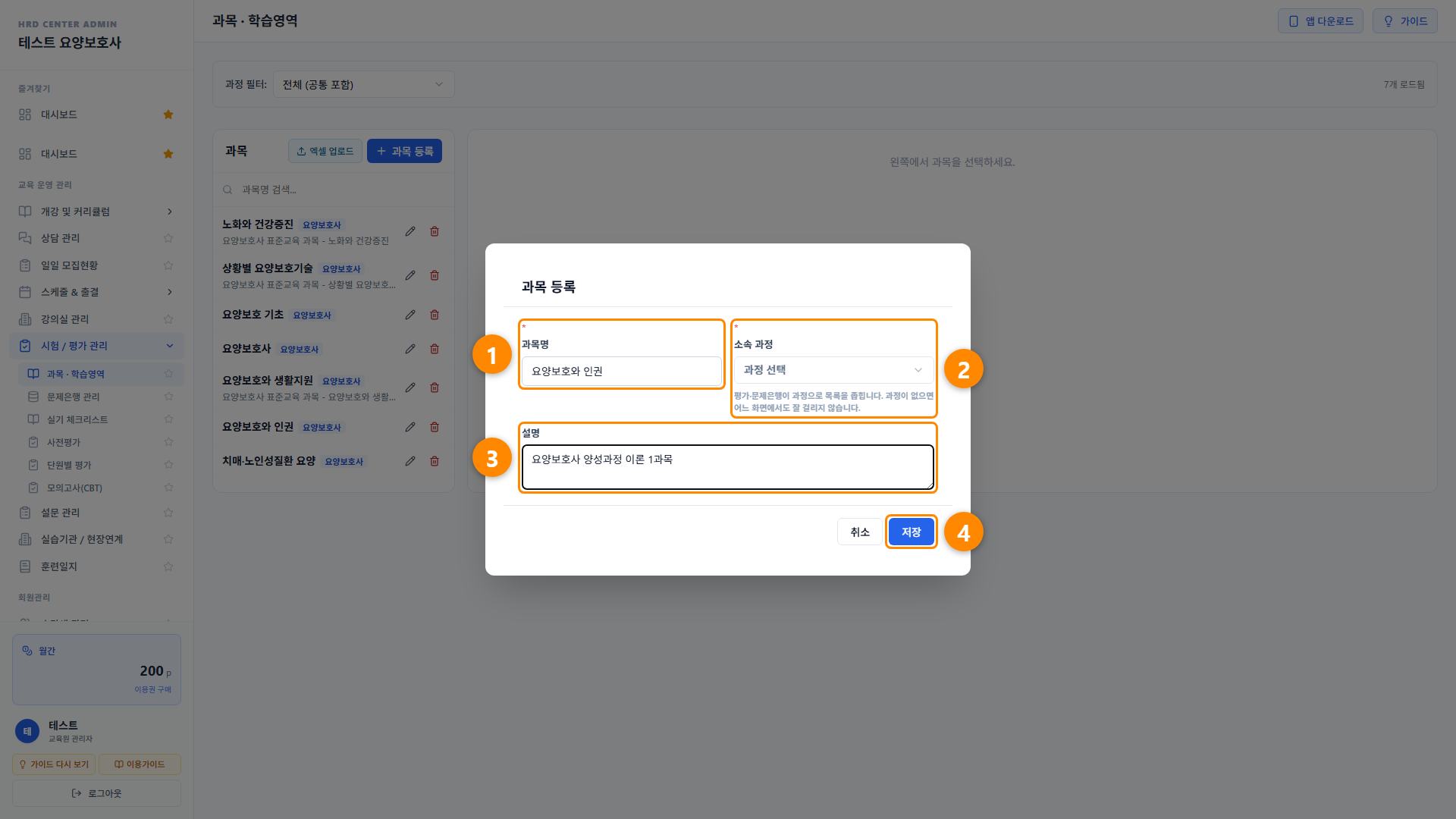This screenshot has height=819, width=1456.
Task: Open 실기 체크리스트 menu item
Action: [100, 419]
